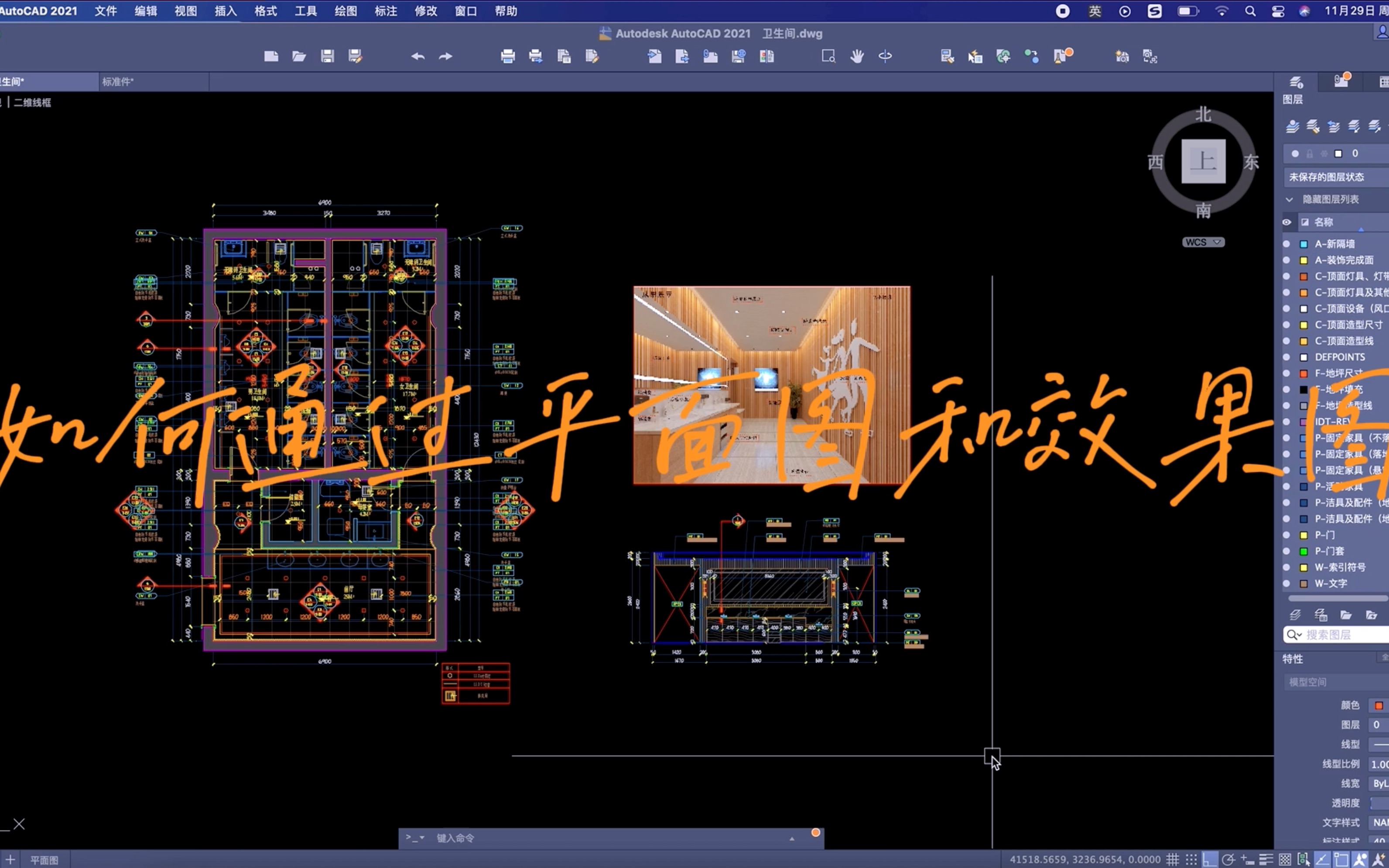Image resolution: width=1389 pixels, height=868 pixels.
Task: Expand command history arrow in command line
Action: tap(792, 839)
